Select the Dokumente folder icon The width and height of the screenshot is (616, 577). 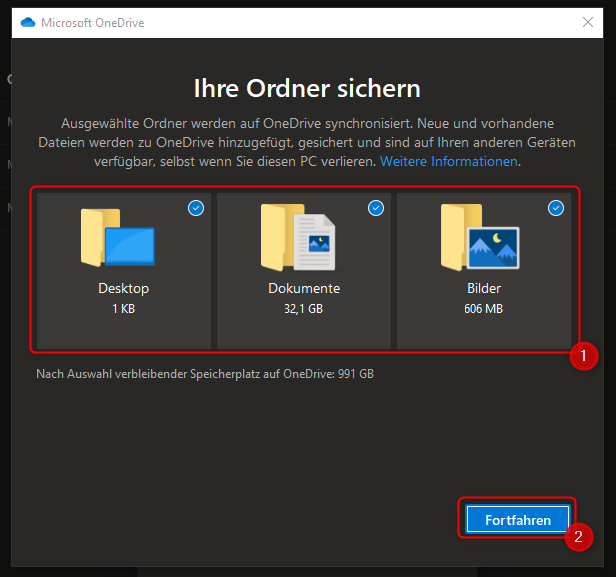(x=298, y=238)
